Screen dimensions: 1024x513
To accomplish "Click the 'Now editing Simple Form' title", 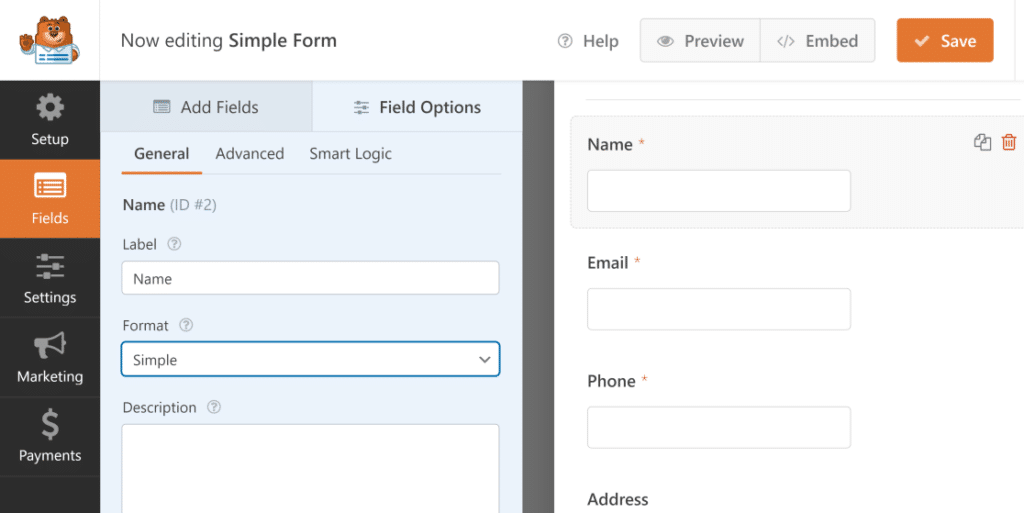I will click(x=229, y=40).
